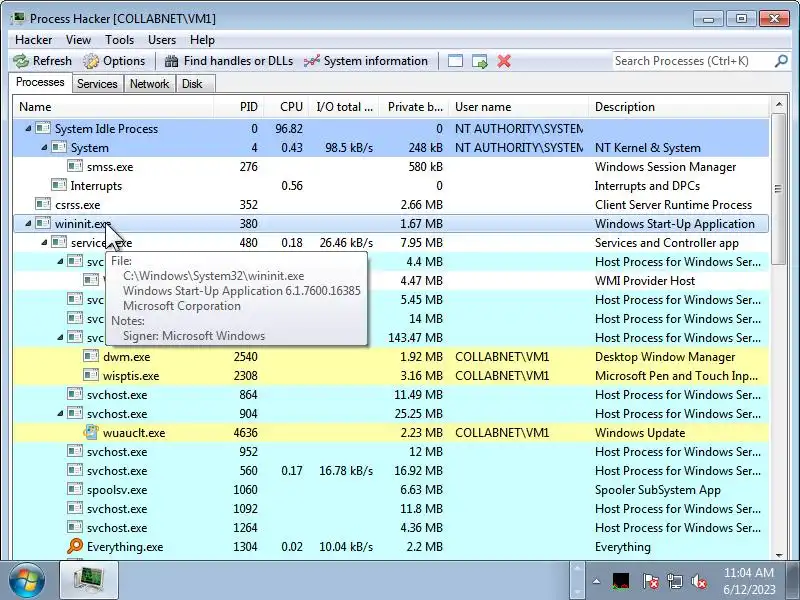Click the 'Windows Update' description cell
The image size is (800, 600).
pyautogui.click(x=640, y=433)
